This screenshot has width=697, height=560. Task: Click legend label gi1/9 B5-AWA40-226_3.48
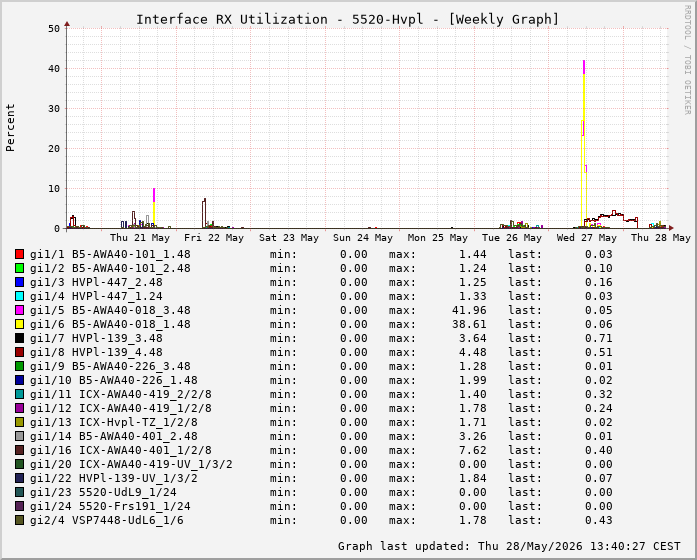(x=110, y=366)
